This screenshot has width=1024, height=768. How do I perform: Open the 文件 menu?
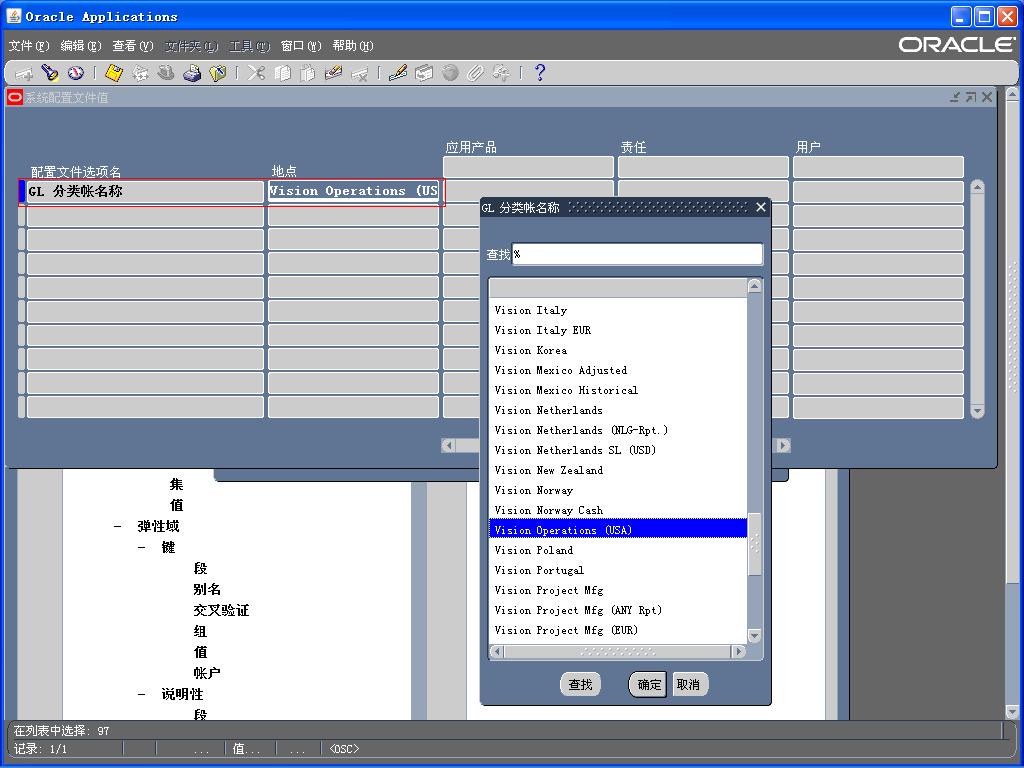[x=29, y=46]
